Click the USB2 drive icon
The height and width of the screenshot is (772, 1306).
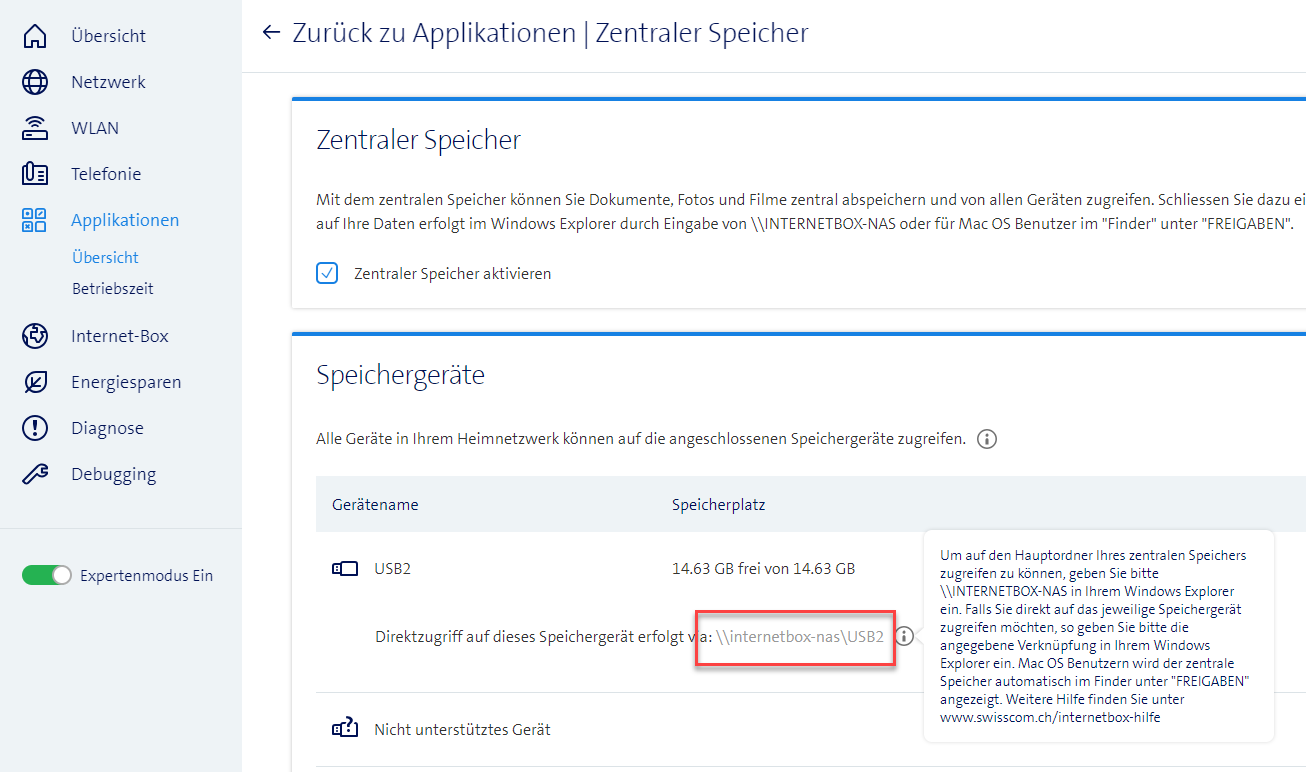click(x=344, y=568)
